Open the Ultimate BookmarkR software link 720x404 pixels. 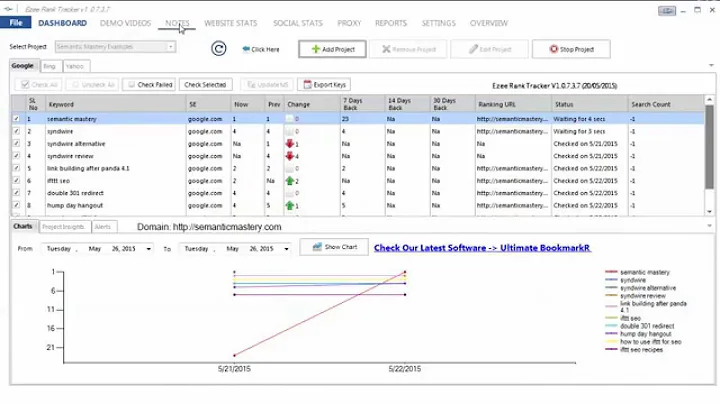pos(482,248)
